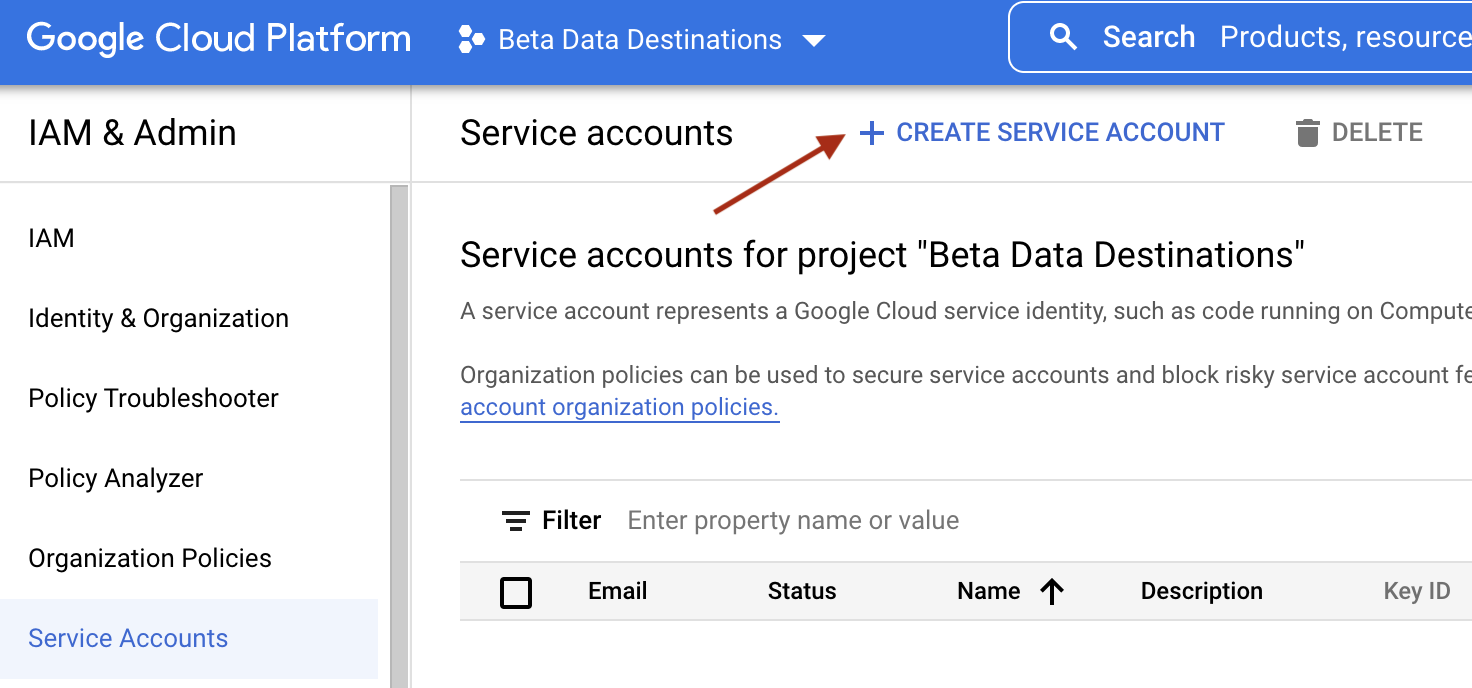Click the search magnifier icon

pos(1064,38)
